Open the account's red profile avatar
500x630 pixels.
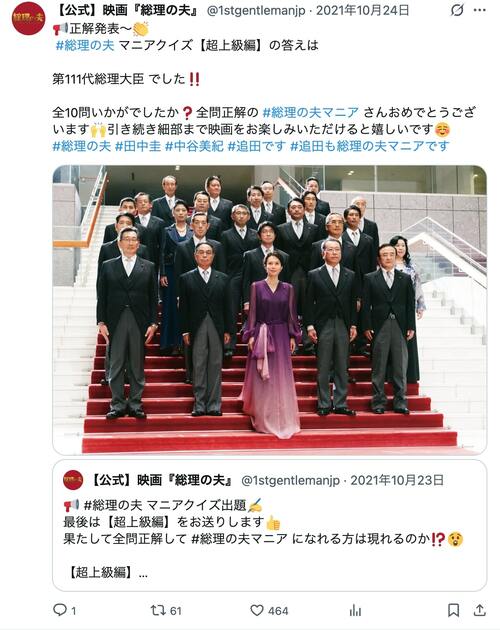[x=28, y=18]
